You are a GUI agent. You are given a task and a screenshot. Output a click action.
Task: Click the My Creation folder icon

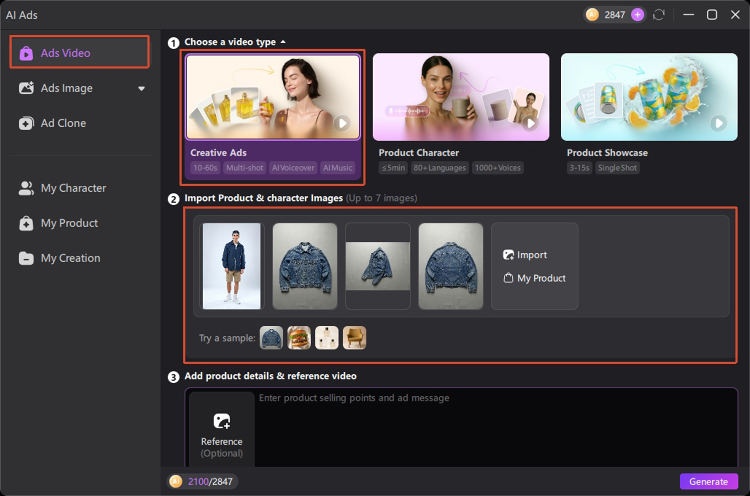pos(26,258)
